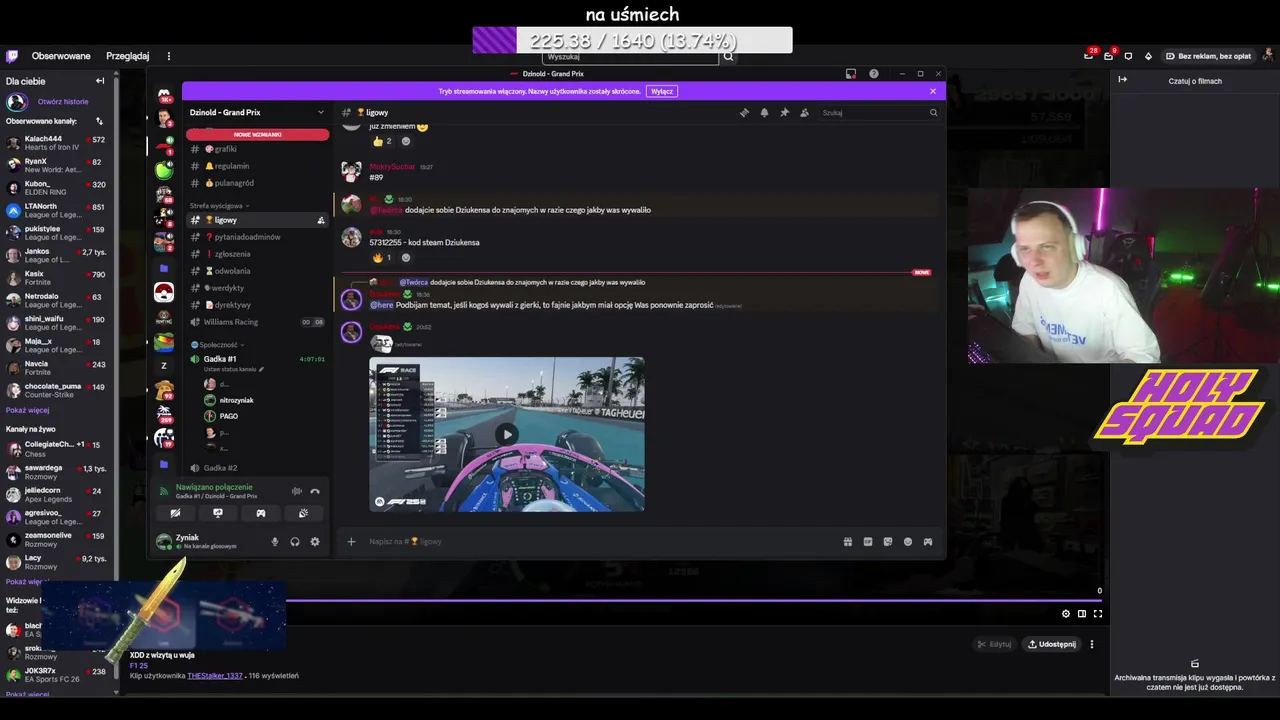
Task: Open pytaniadoadminów channel
Action: click(257, 237)
